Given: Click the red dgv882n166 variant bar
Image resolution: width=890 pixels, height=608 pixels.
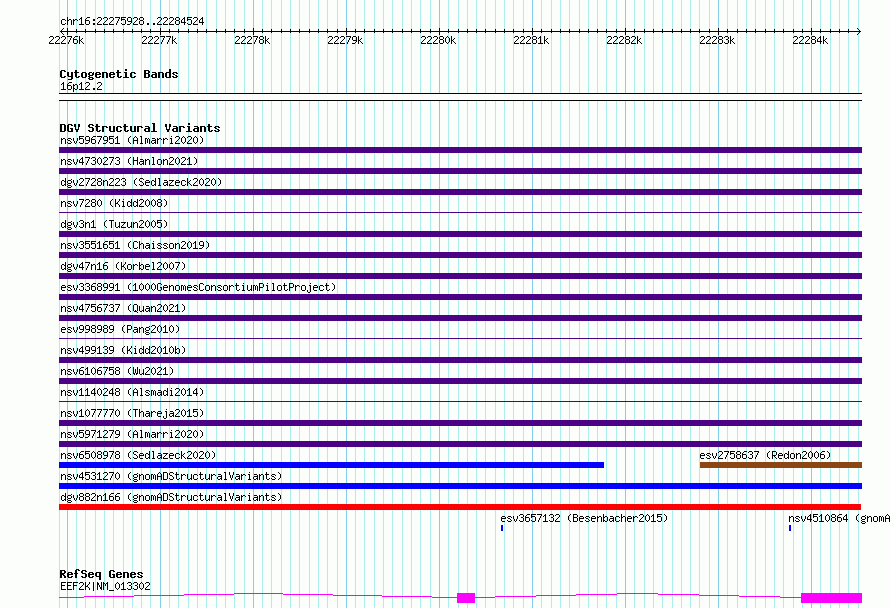Looking at the screenshot, I should coord(460,507).
